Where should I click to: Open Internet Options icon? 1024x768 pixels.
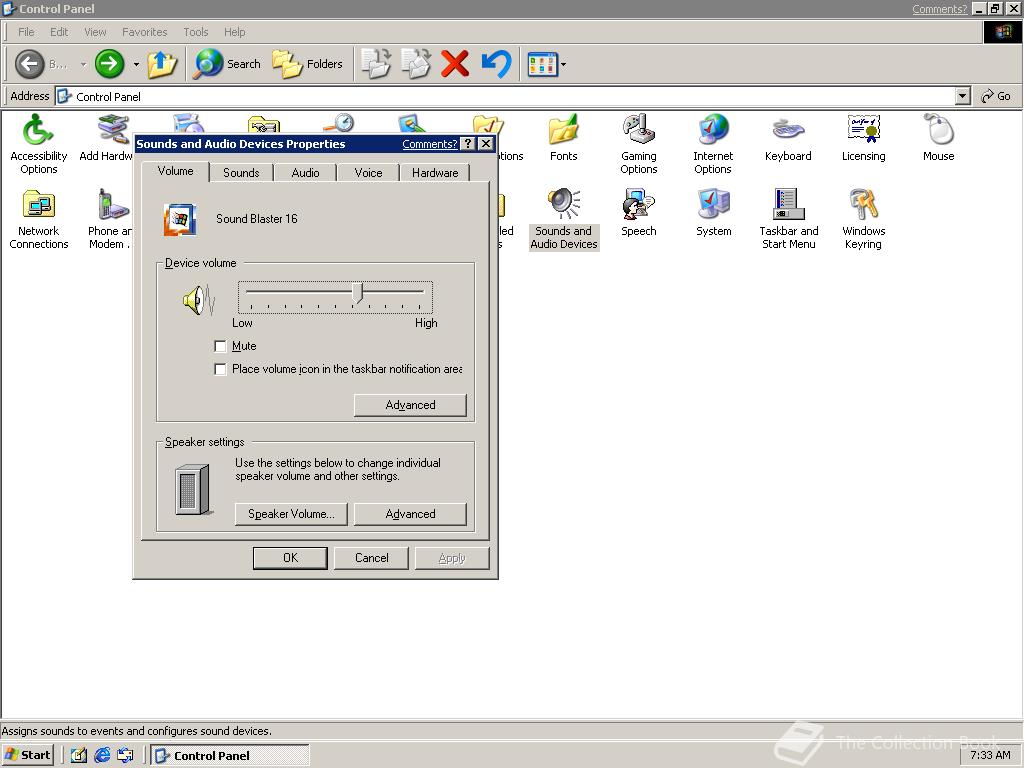(x=713, y=144)
